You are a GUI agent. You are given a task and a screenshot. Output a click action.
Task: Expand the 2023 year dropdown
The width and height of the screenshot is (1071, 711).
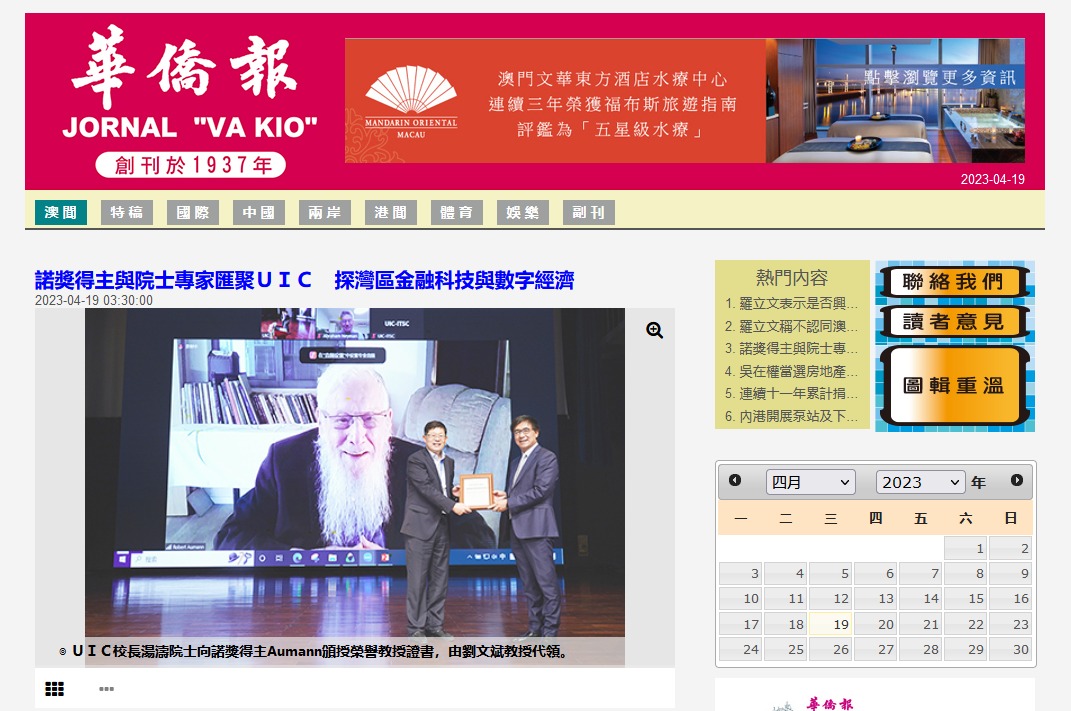coord(920,482)
